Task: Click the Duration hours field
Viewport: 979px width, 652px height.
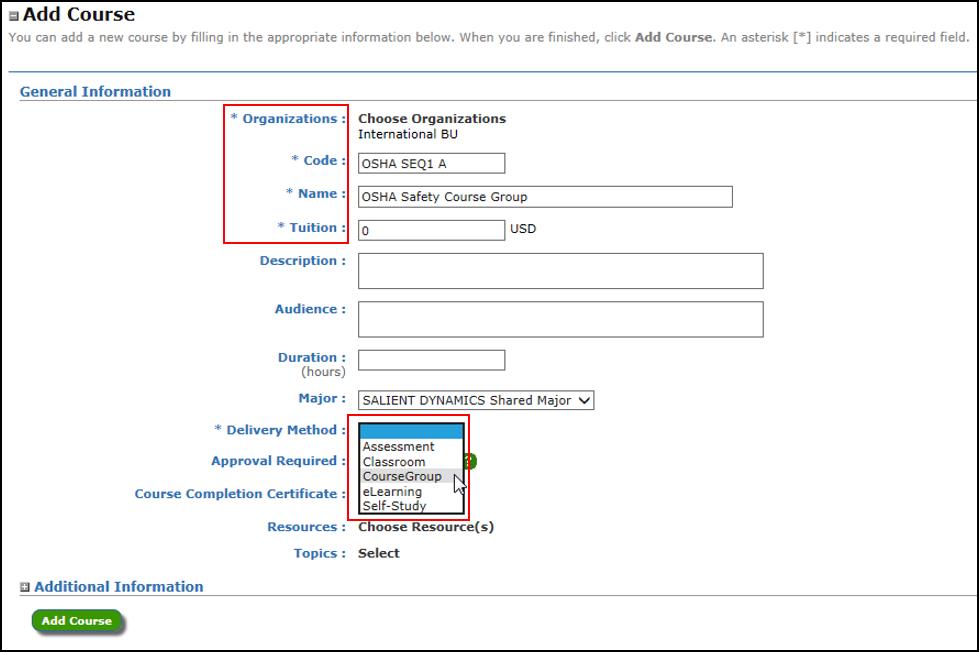Action: (432, 360)
